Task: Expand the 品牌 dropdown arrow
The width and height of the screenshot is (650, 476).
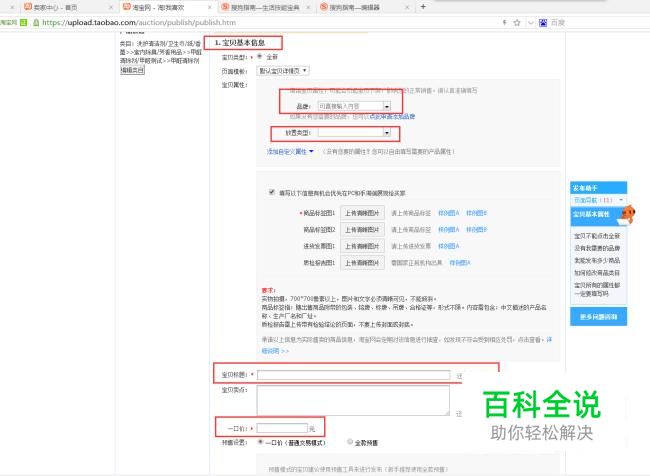Action: [x=387, y=106]
